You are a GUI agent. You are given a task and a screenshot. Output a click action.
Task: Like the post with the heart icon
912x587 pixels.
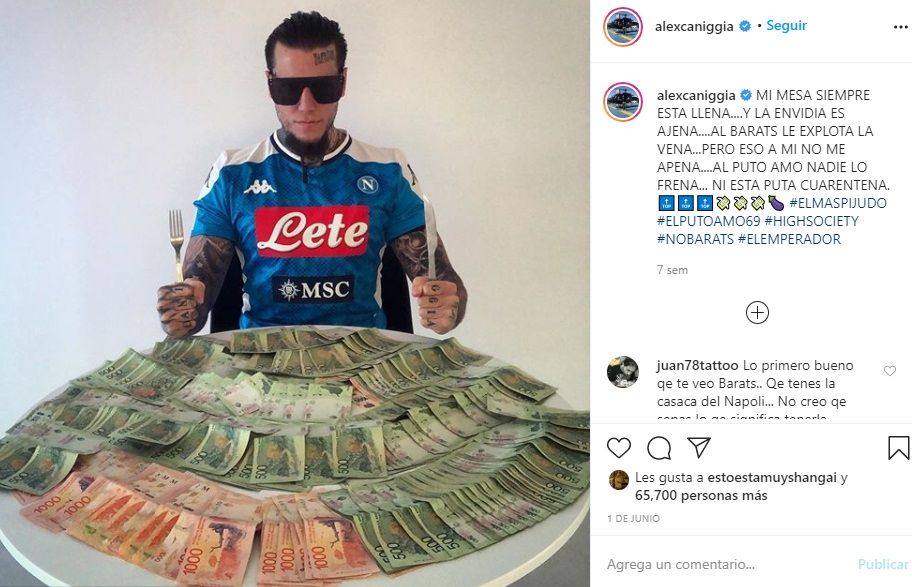click(619, 448)
